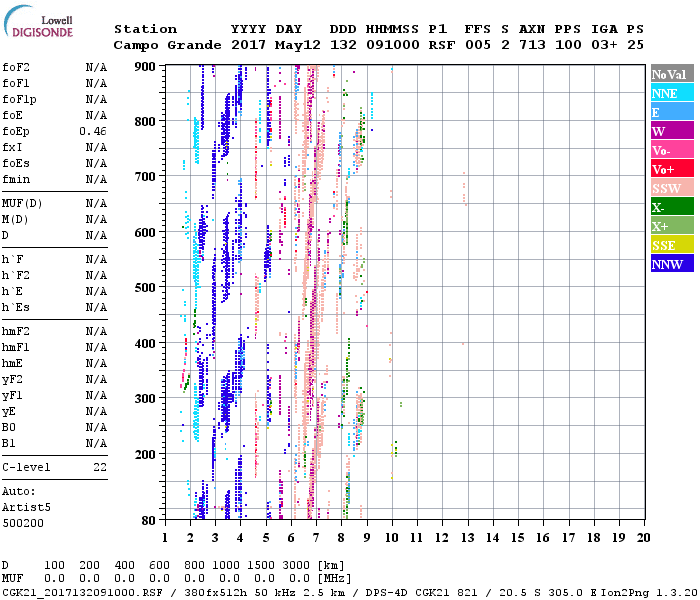Click the Ion2Png 1.3.20 footer text
700x600 pixels.
pos(649,593)
